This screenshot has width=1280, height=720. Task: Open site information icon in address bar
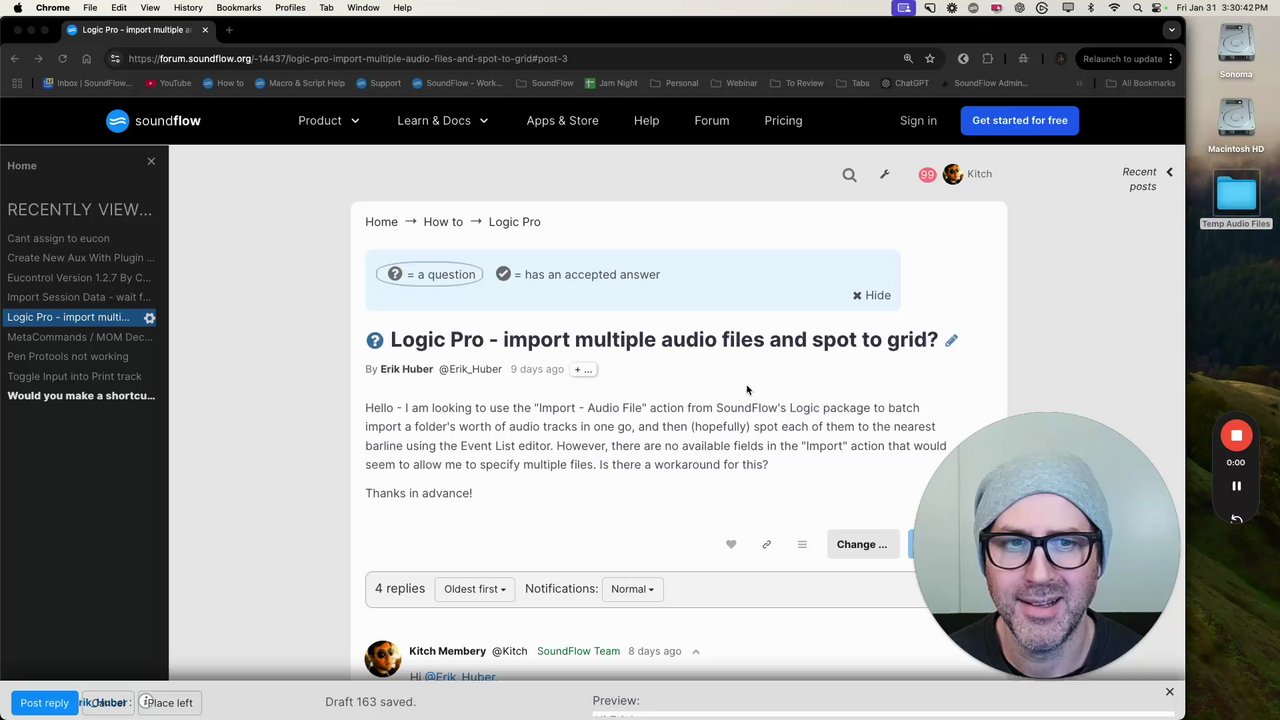(x=115, y=59)
